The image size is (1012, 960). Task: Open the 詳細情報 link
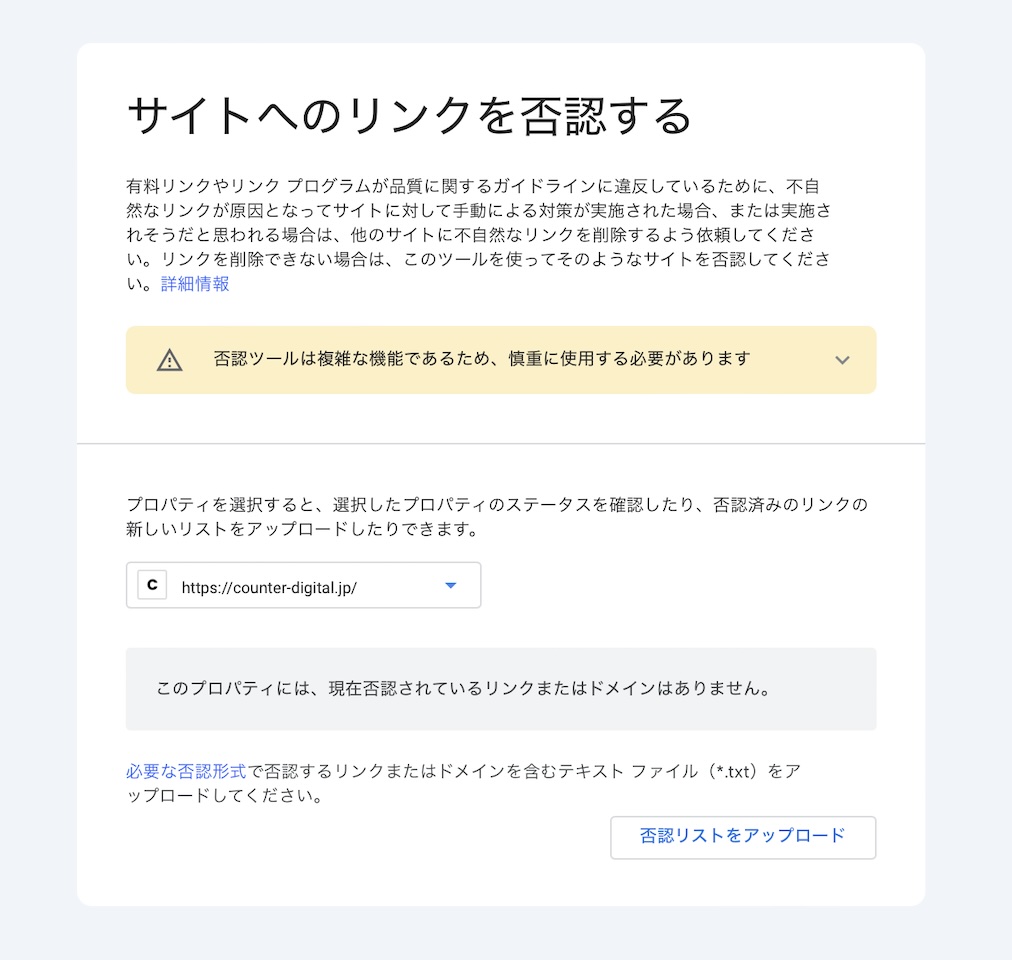point(195,284)
